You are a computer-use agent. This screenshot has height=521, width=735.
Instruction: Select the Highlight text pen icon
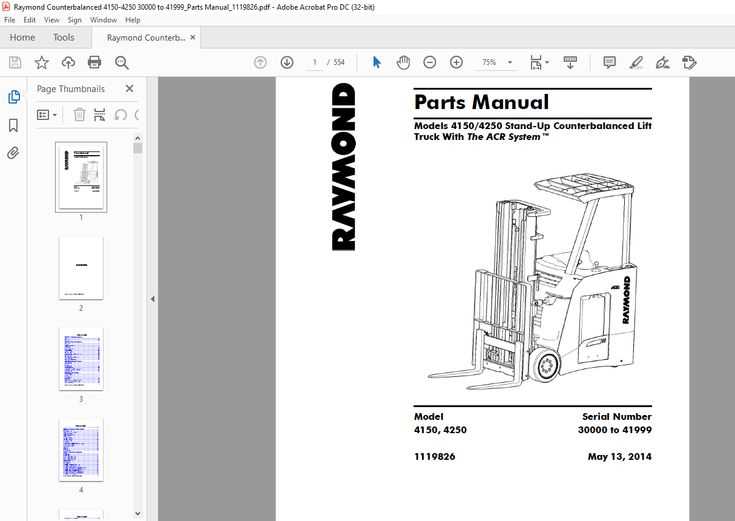[x=636, y=62]
